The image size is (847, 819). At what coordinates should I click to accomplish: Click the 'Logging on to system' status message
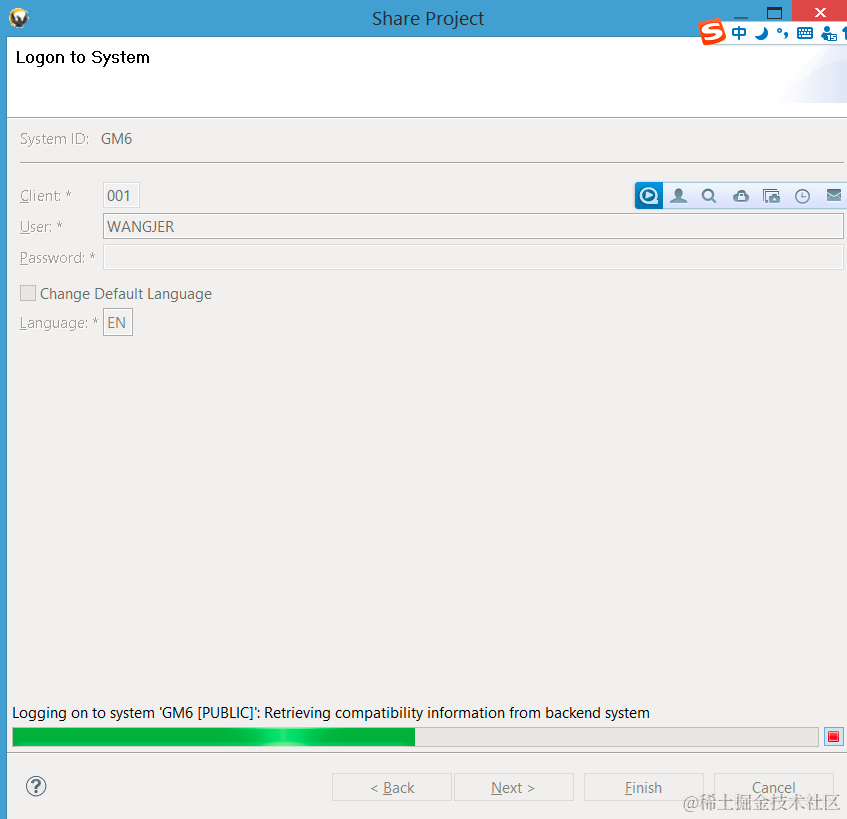(x=331, y=713)
